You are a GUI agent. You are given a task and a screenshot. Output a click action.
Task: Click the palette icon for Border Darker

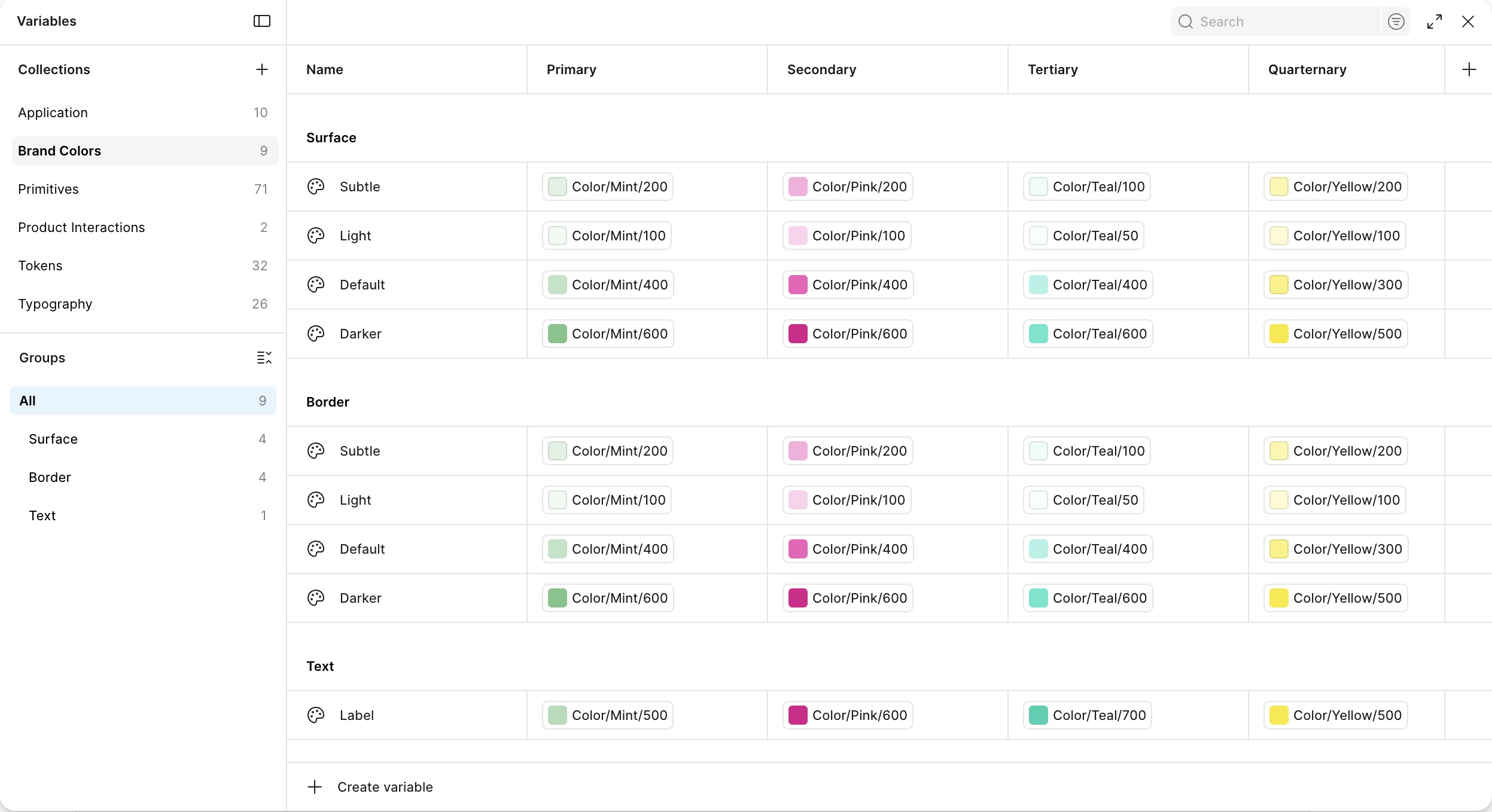(x=316, y=598)
